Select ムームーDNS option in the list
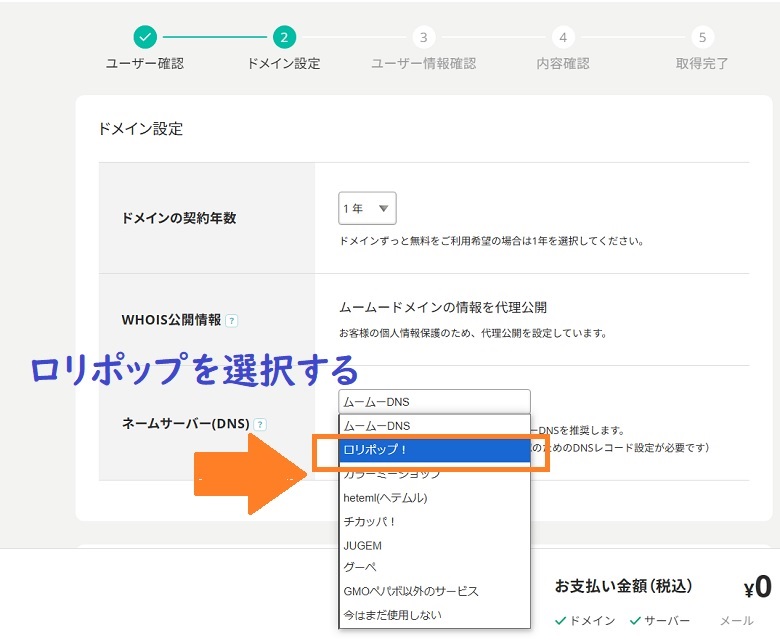780x644 pixels. (434, 426)
